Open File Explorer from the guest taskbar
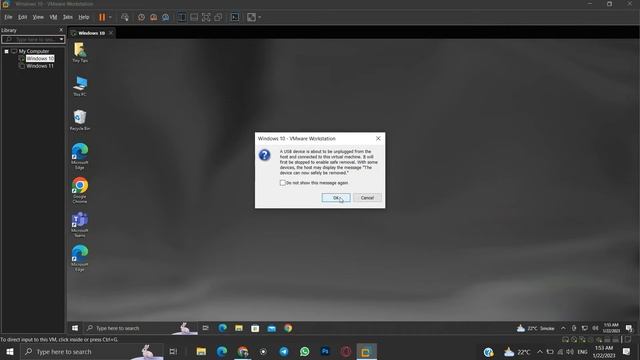This screenshot has height=360, width=640. point(239,328)
